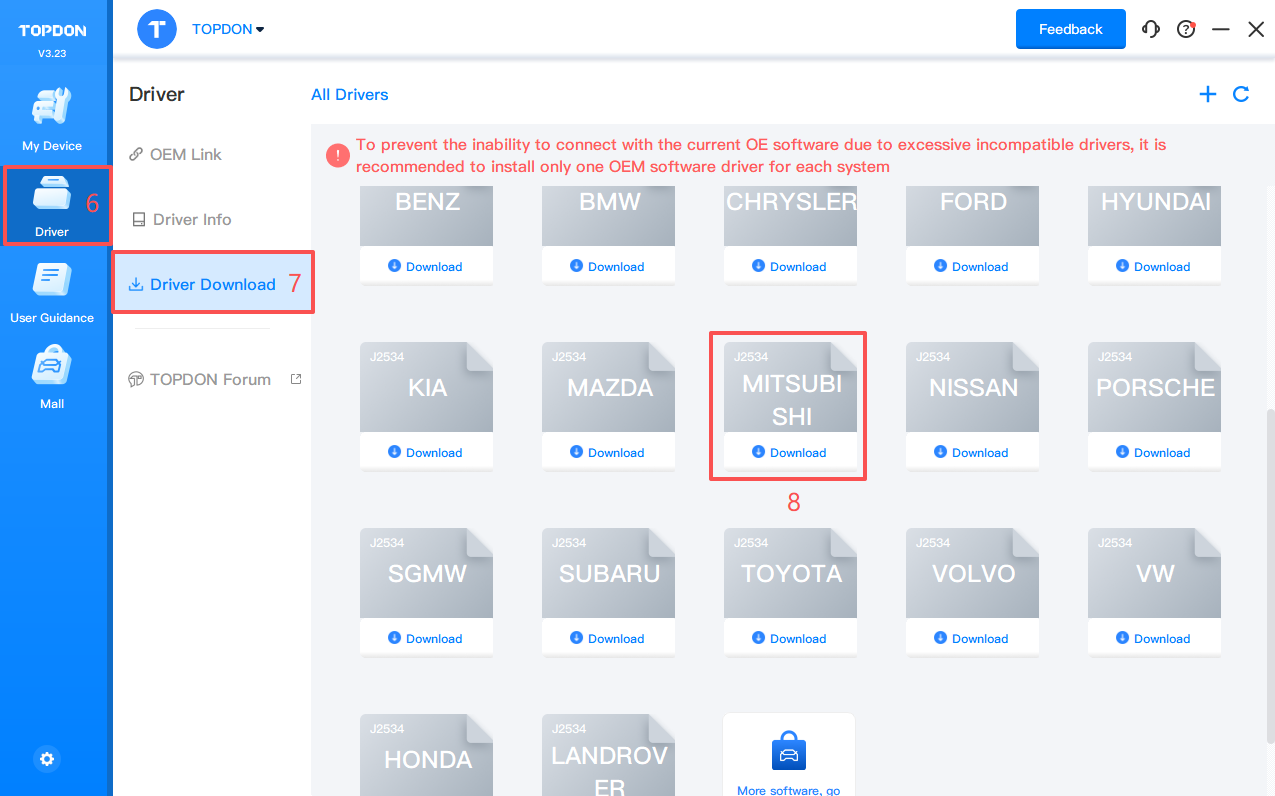The image size is (1275, 796).
Task: Go to Driver Info section
Action: point(191,219)
